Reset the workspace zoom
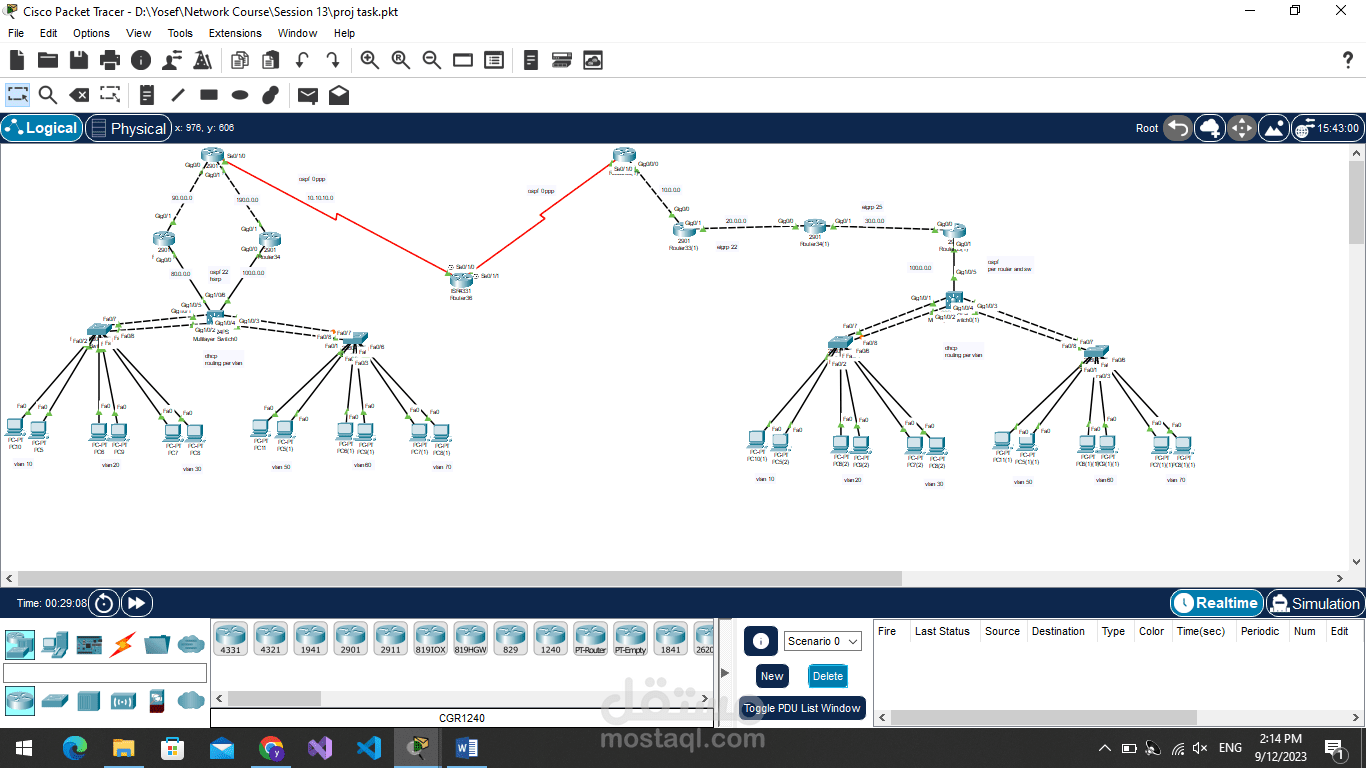The image size is (1366, 768). click(x=401, y=60)
